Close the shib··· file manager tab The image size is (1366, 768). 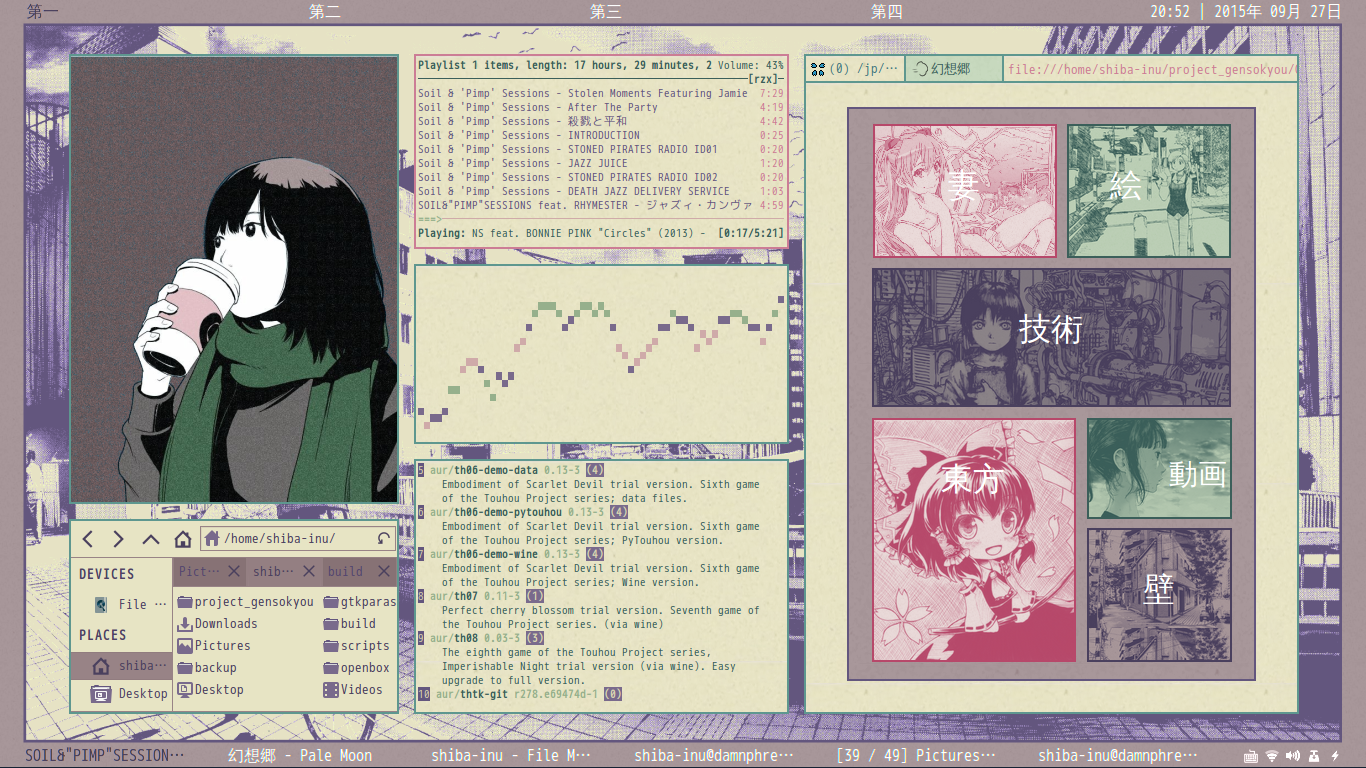click(308, 571)
